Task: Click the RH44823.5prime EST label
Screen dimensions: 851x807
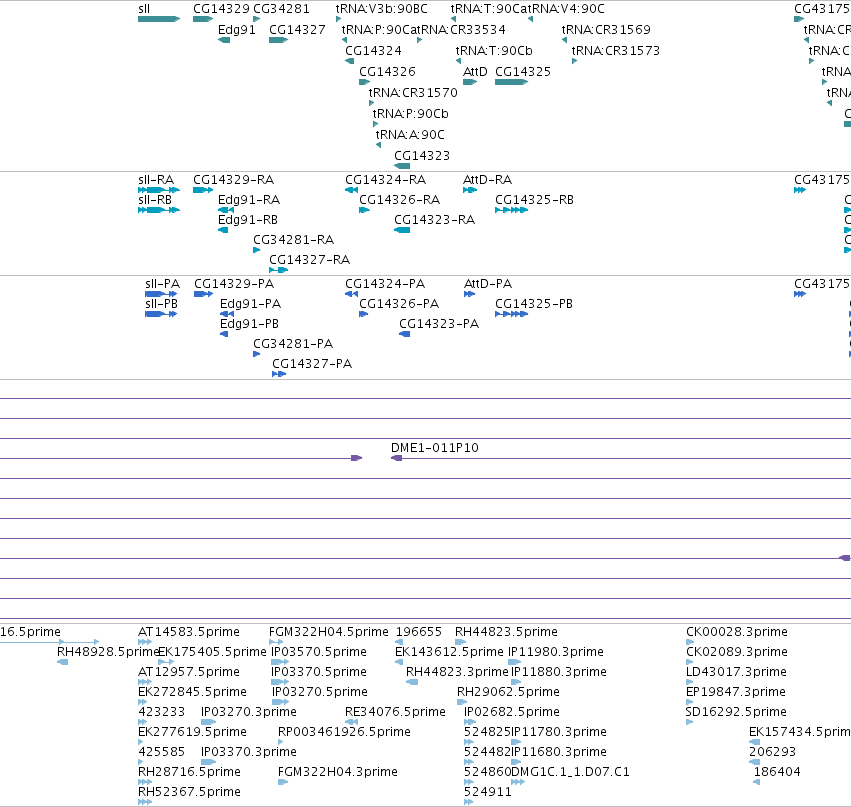Action: coord(506,632)
